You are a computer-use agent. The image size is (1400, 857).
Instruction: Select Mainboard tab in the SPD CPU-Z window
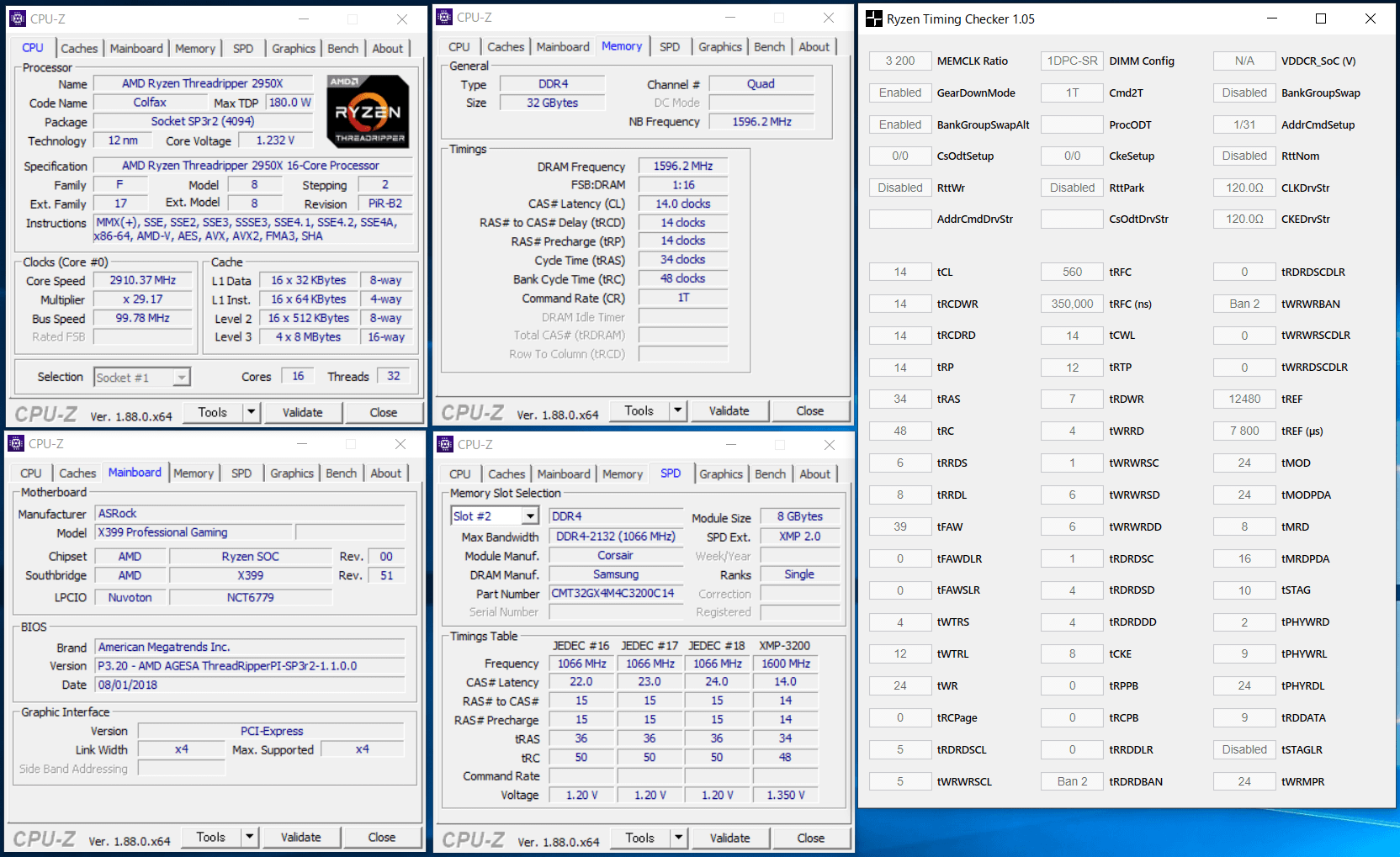point(564,474)
